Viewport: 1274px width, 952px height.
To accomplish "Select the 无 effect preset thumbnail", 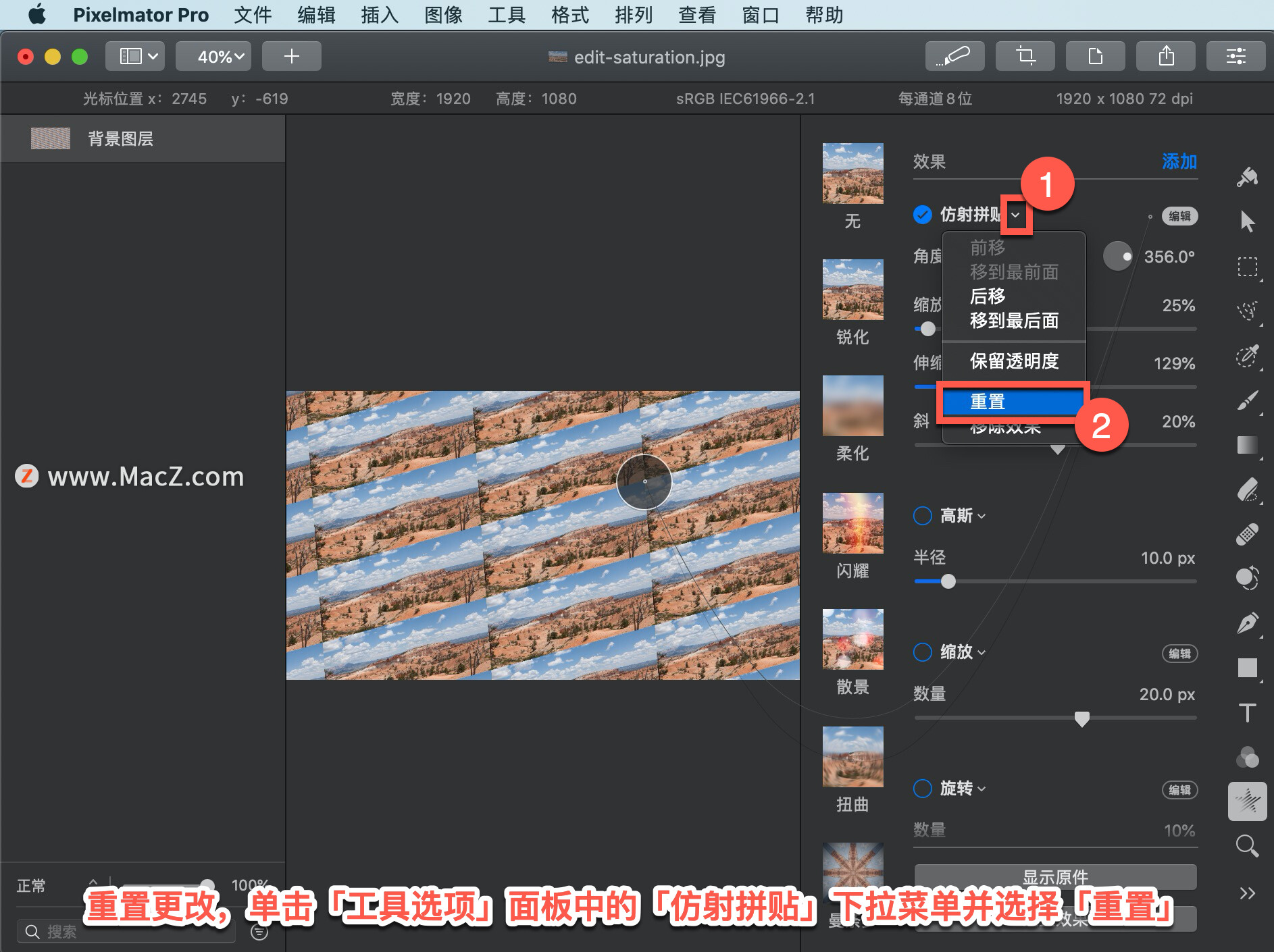I will pyautogui.click(x=852, y=174).
